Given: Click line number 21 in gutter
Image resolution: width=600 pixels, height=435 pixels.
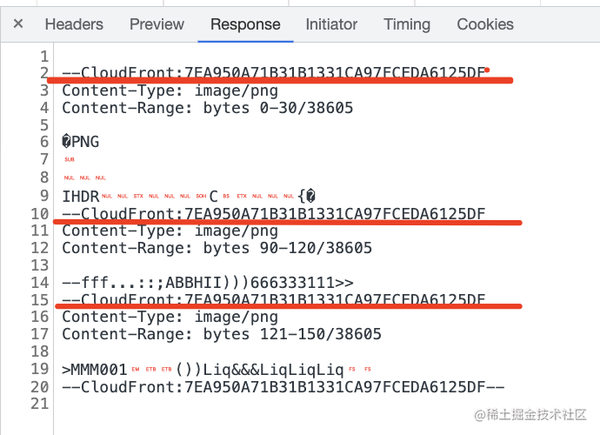Looking at the screenshot, I should [x=40, y=403].
